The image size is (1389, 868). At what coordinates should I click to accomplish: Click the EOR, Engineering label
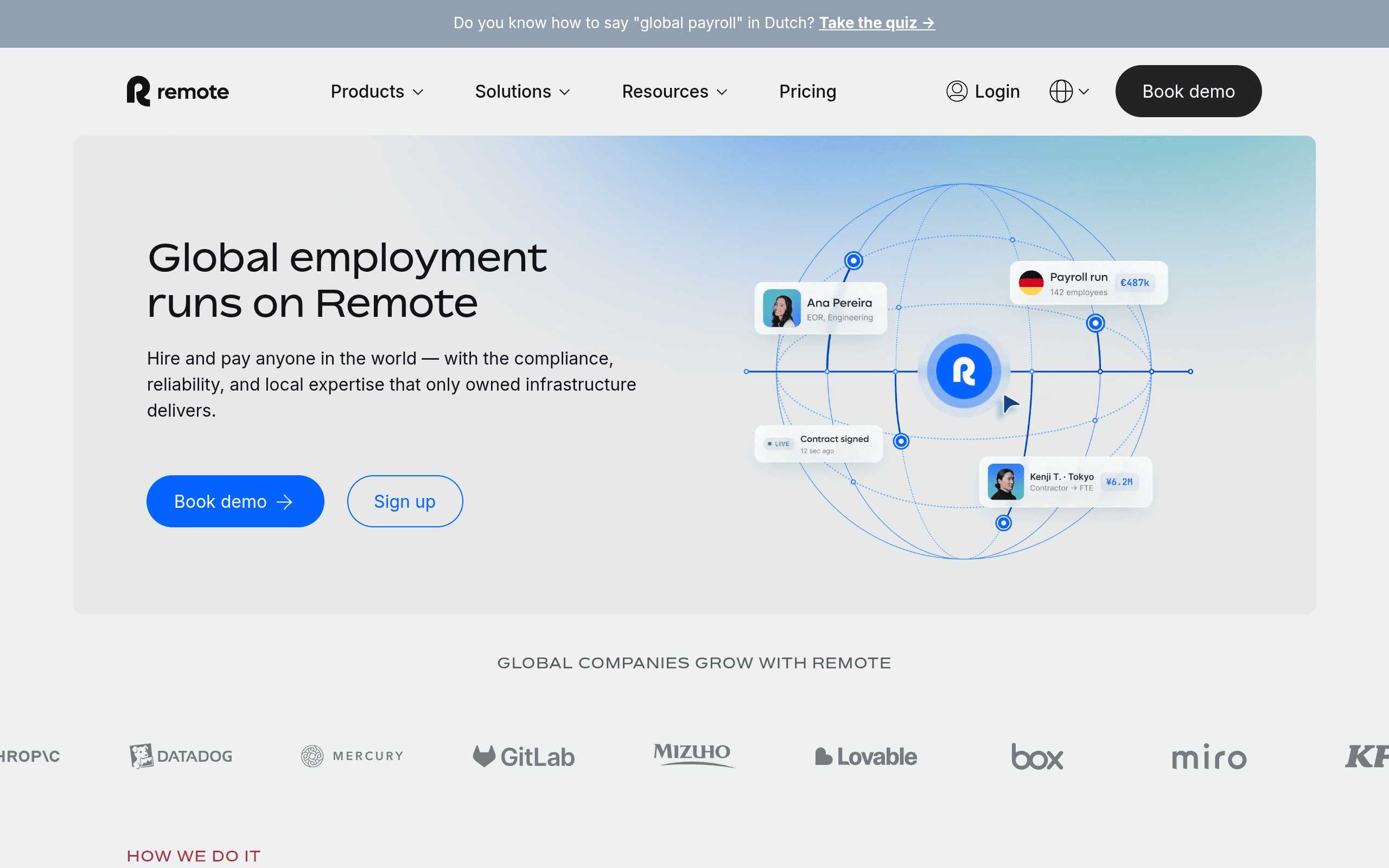coord(840,317)
